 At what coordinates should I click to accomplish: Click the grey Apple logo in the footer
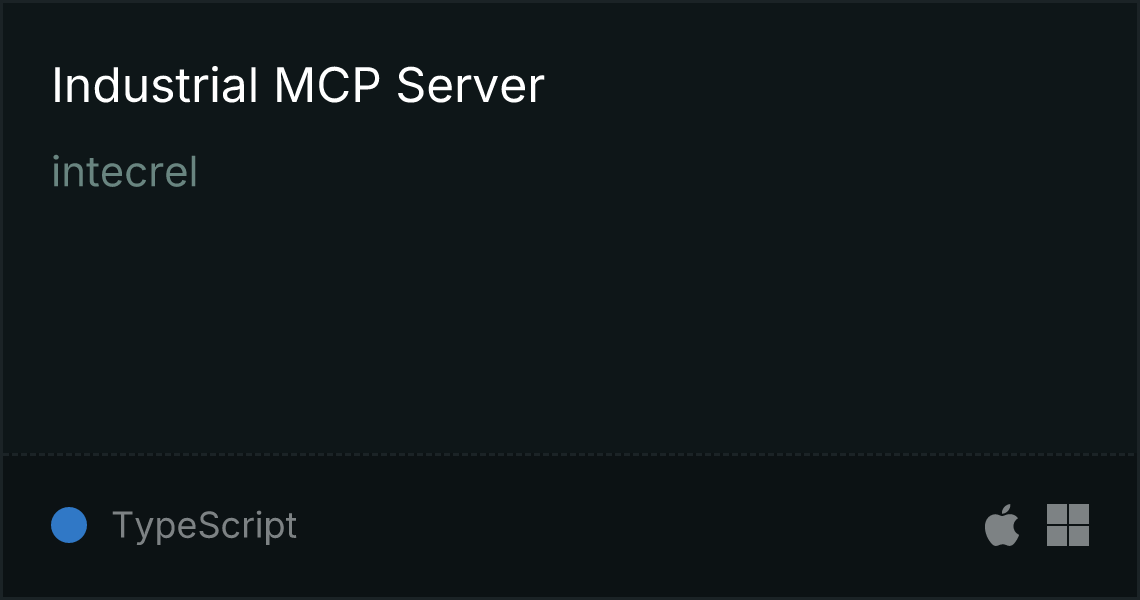coord(1002,524)
